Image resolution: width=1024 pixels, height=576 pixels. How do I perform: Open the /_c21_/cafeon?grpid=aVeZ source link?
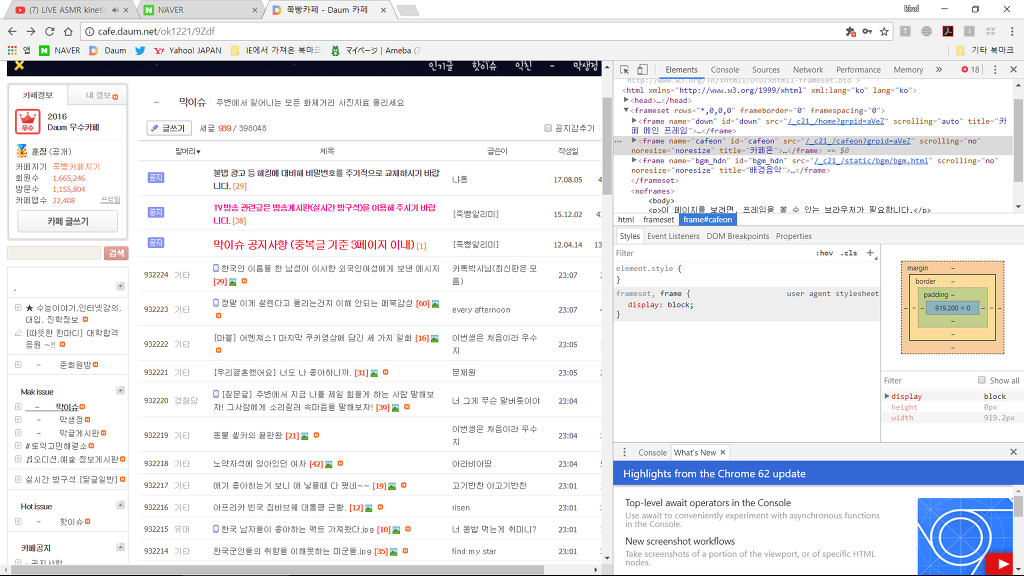[x=859, y=140]
